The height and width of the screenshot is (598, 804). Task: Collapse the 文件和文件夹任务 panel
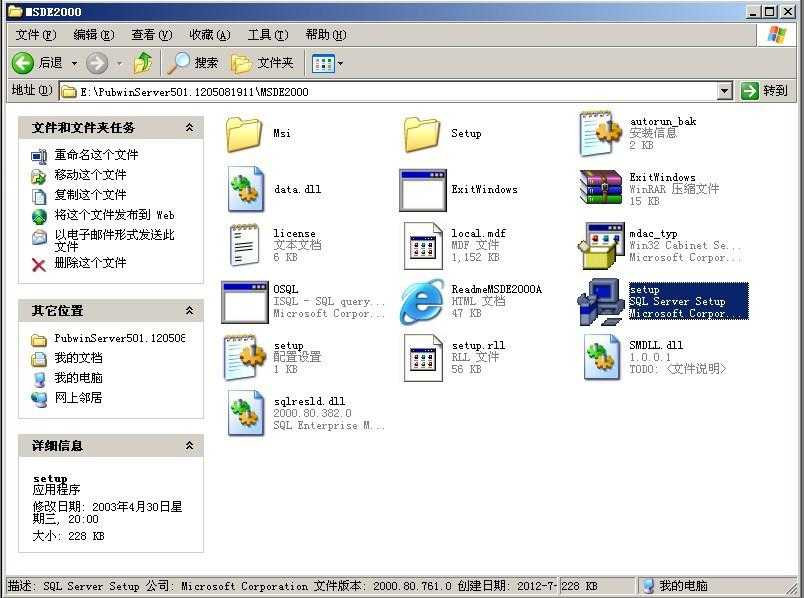point(189,127)
